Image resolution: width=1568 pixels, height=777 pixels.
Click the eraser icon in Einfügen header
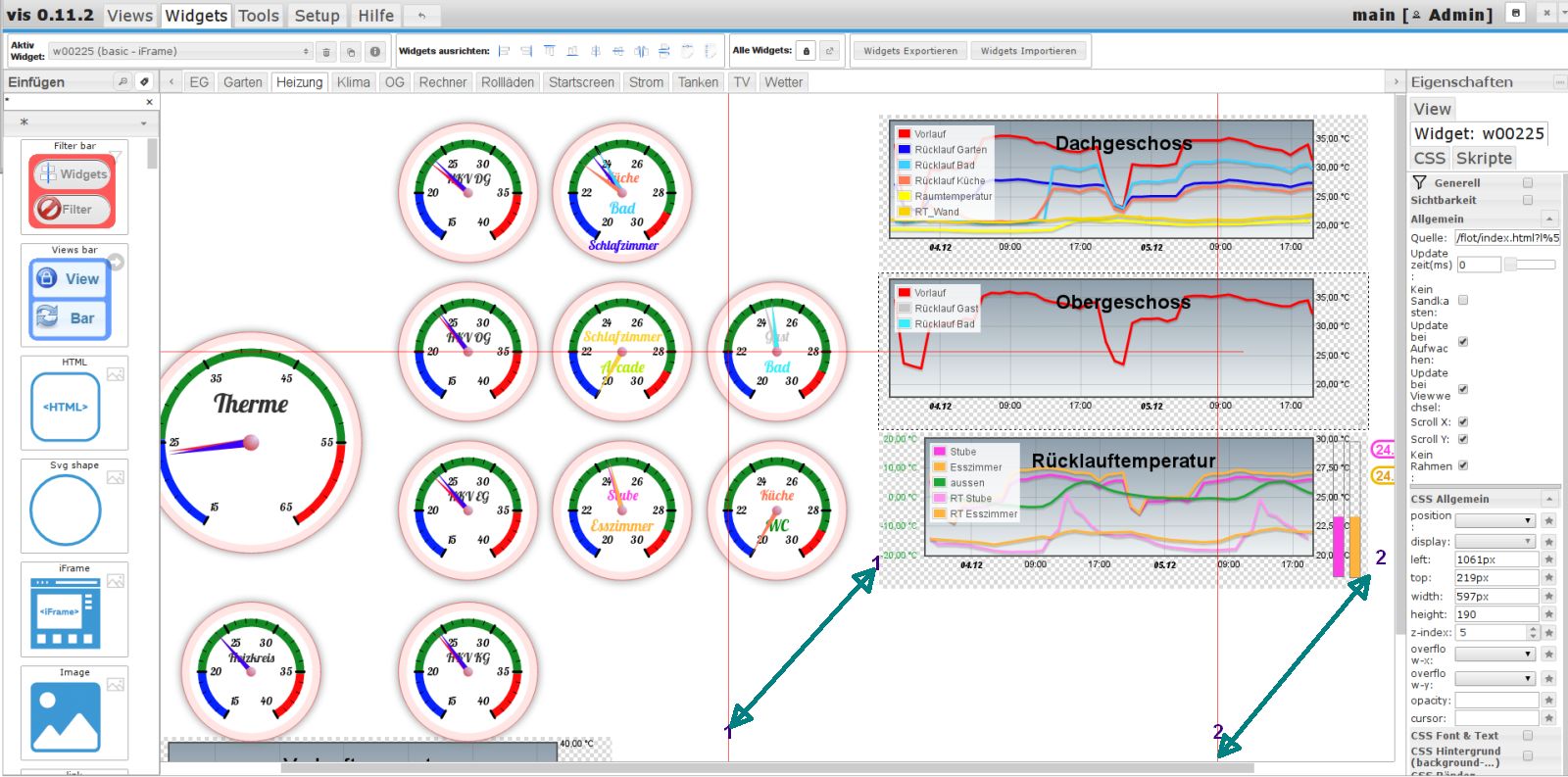tap(144, 82)
